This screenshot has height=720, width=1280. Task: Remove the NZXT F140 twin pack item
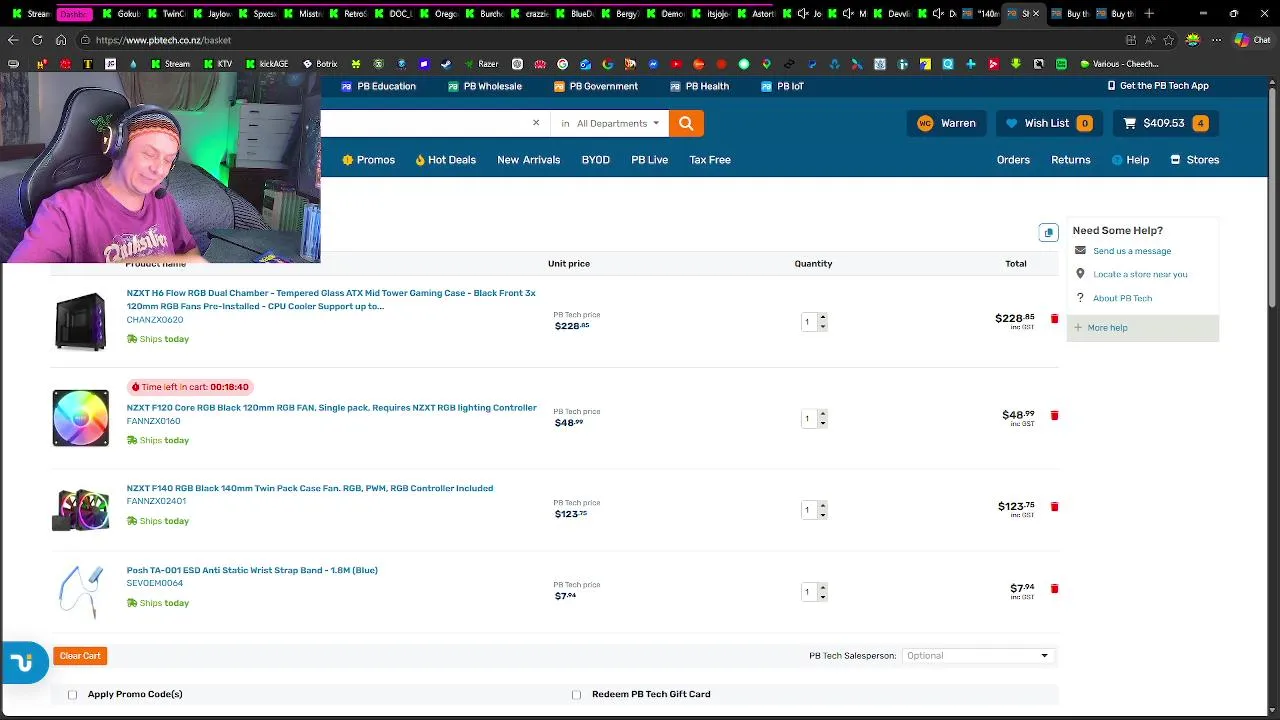1054,506
